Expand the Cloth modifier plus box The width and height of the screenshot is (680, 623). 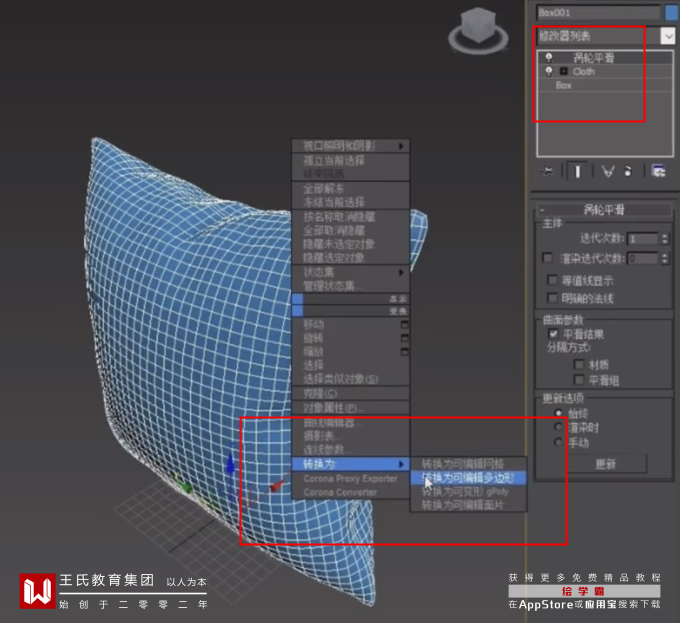coord(564,71)
